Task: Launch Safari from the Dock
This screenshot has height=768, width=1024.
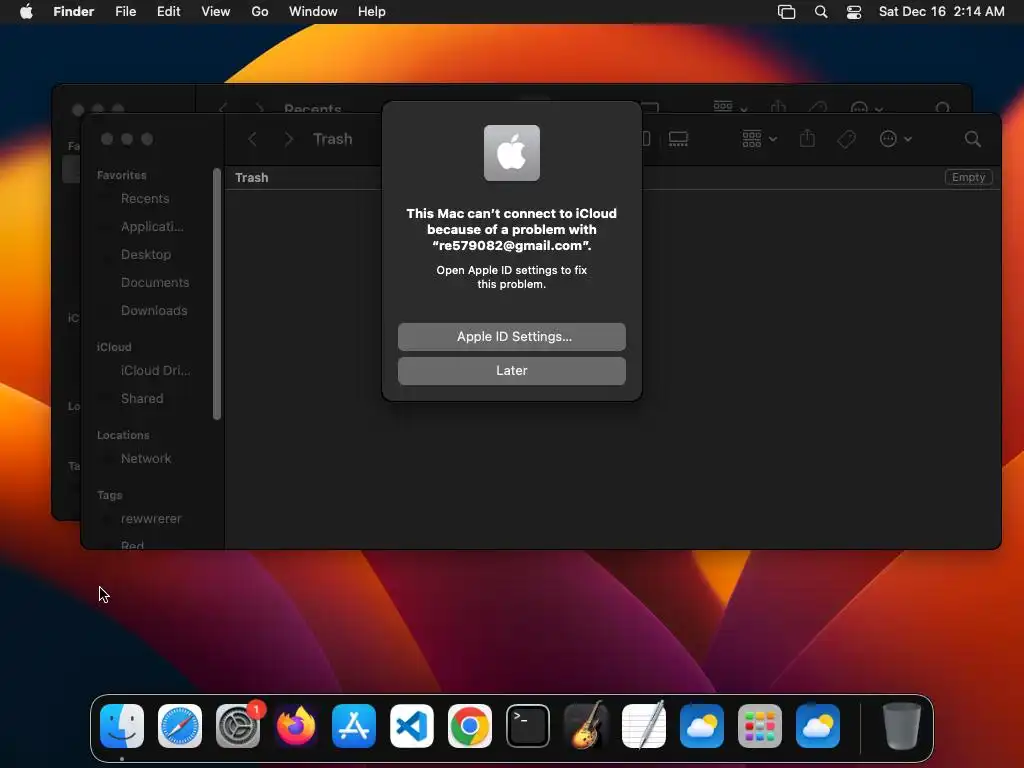Action: 180,726
